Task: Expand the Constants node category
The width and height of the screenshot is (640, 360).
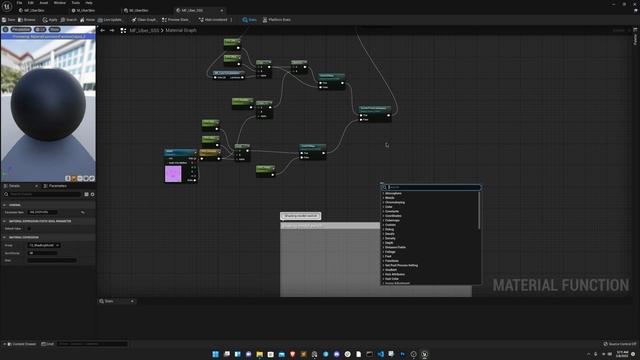Action: (x=392, y=211)
